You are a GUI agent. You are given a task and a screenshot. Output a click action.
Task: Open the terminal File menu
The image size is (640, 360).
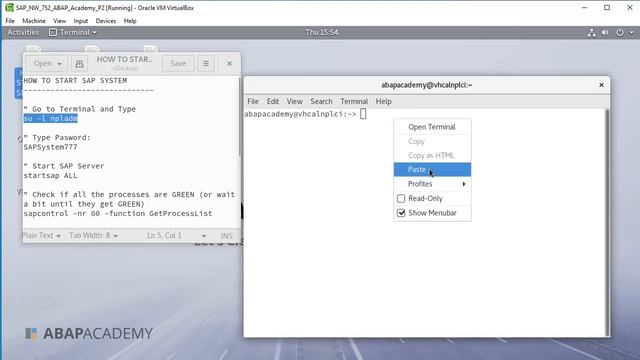pos(253,101)
